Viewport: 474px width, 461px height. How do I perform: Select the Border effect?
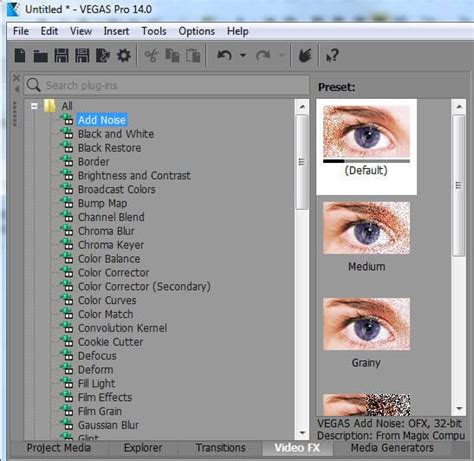tap(93, 162)
